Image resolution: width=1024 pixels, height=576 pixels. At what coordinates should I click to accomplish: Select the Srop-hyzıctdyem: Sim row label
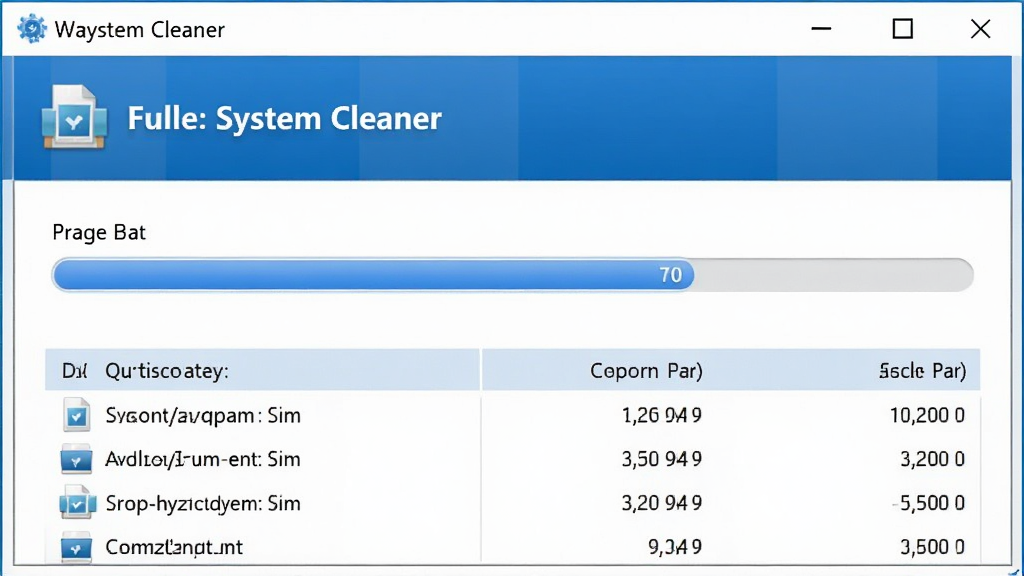click(x=202, y=504)
